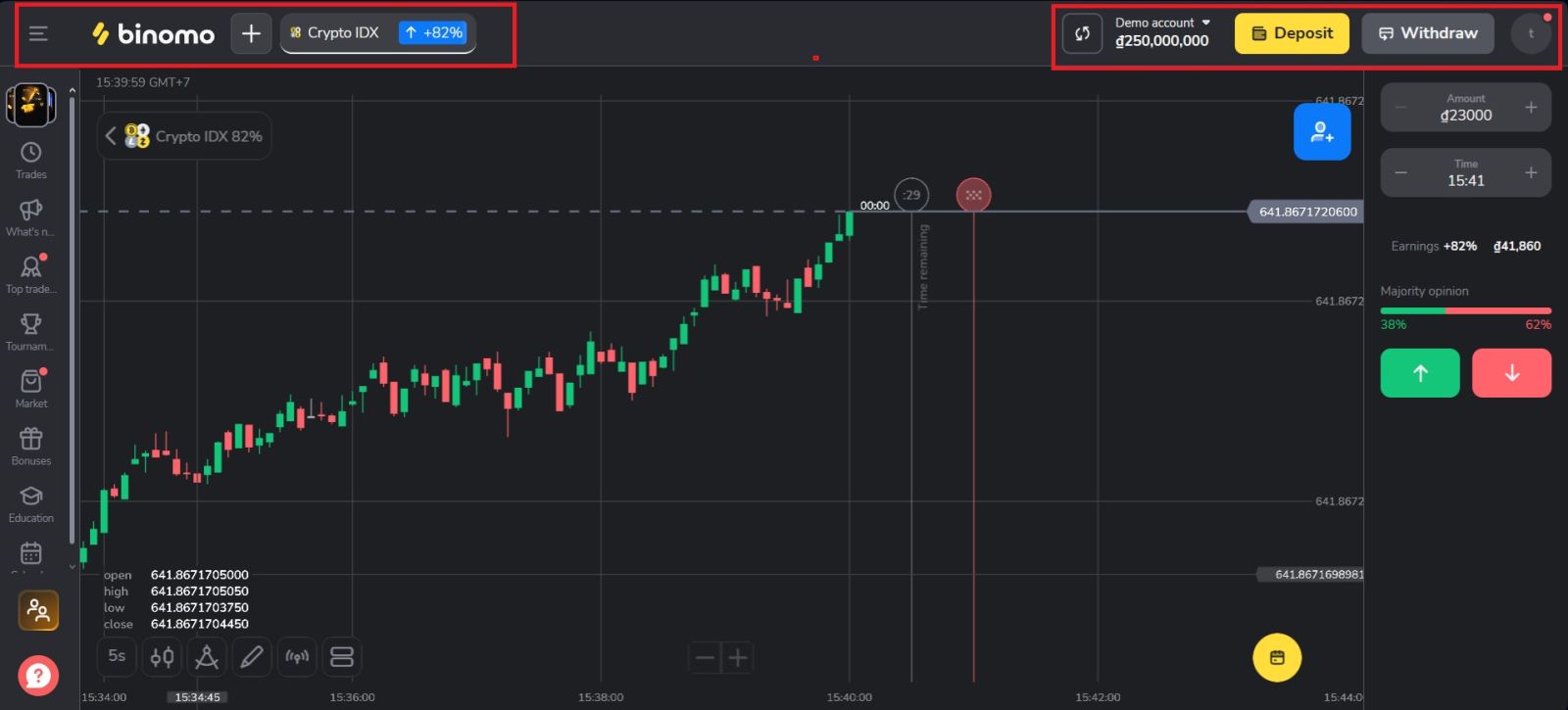This screenshot has width=1568, height=710.
Task: Open Tournaments trophy in sidebar
Action: point(31,331)
